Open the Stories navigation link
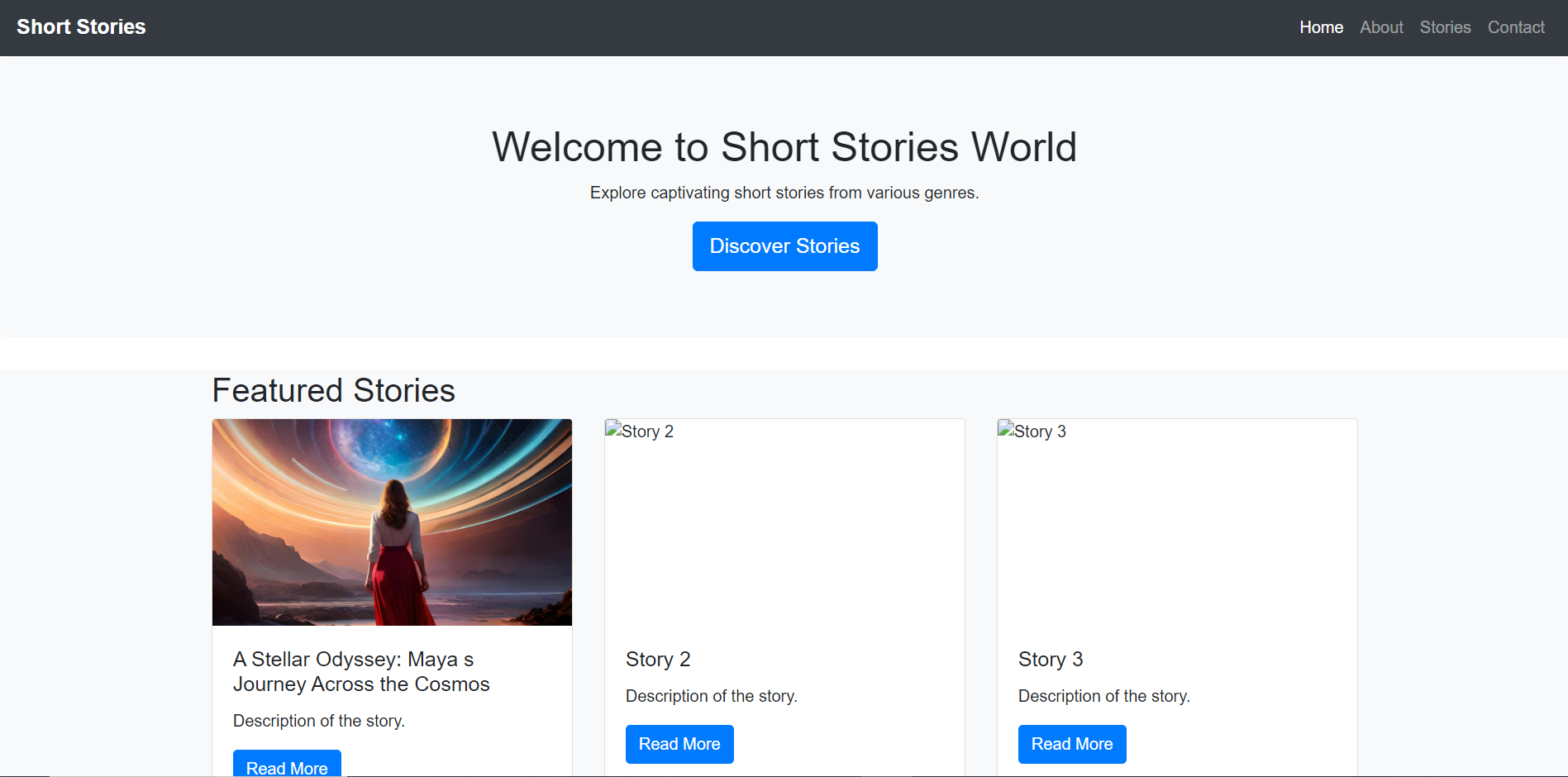 (x=1445, y=26)
